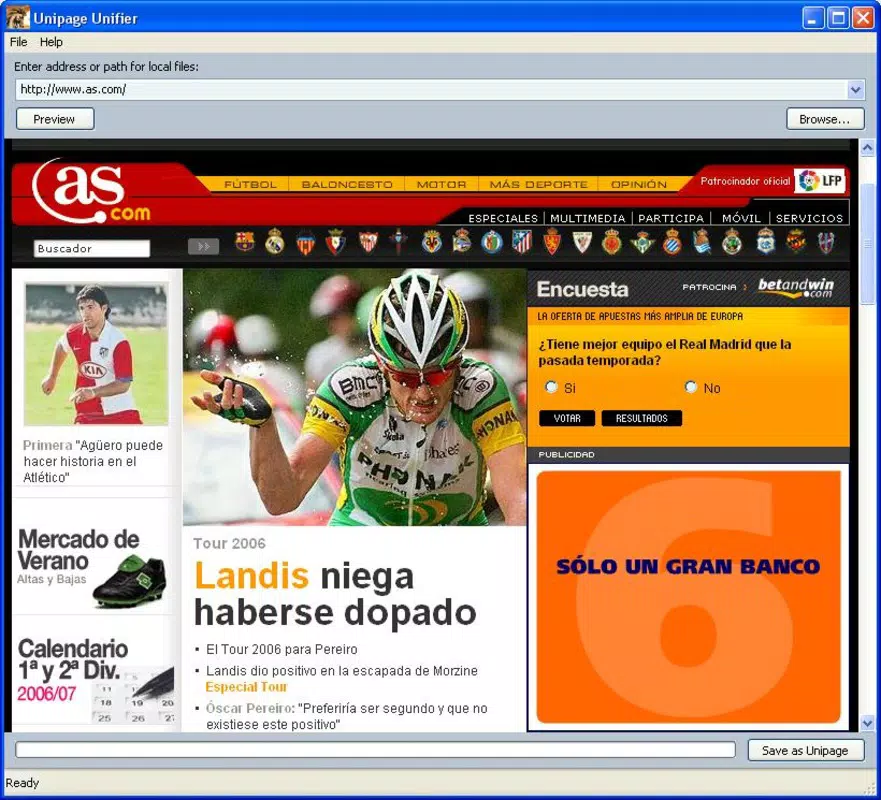Viewport: 881px width, 800px height.
Task: Focus the address input field
Action: point(431,89)
